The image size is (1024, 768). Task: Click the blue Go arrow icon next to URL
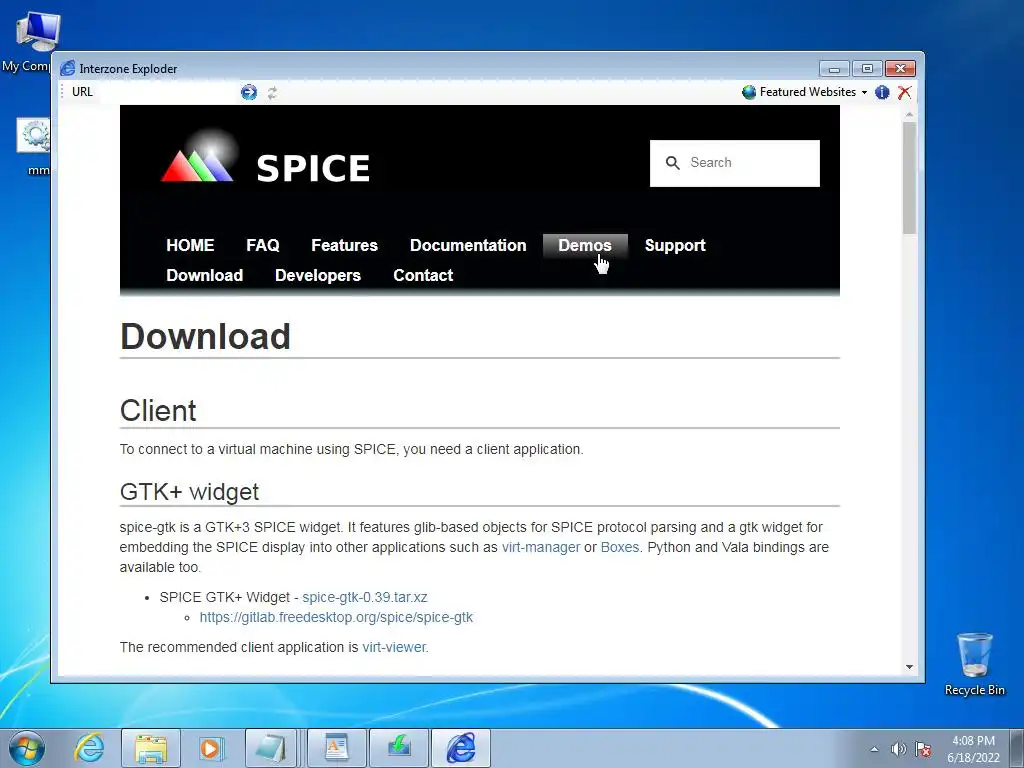249,92
